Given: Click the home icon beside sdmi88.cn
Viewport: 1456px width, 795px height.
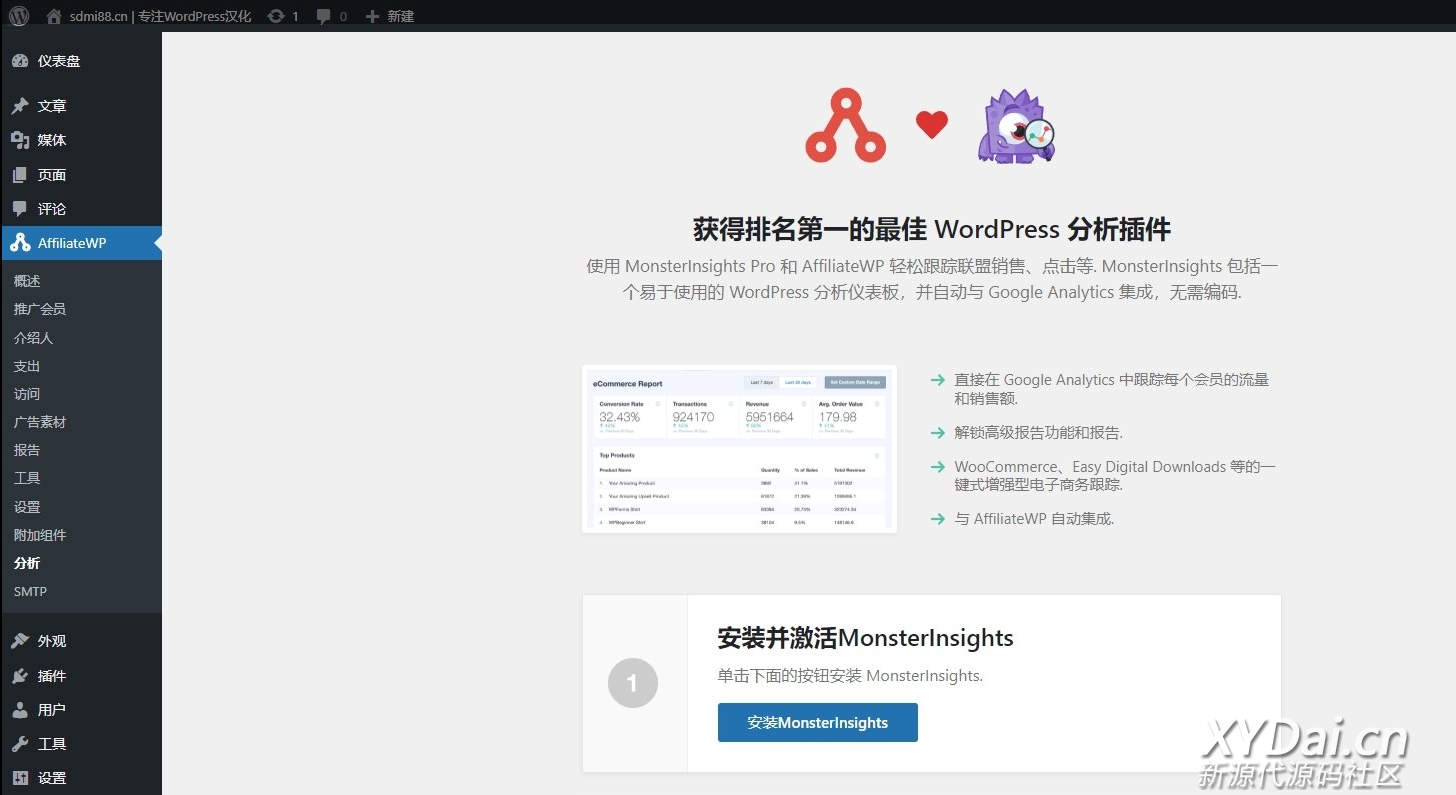Looking at the screenshot, I should click(x=55, y=16).
